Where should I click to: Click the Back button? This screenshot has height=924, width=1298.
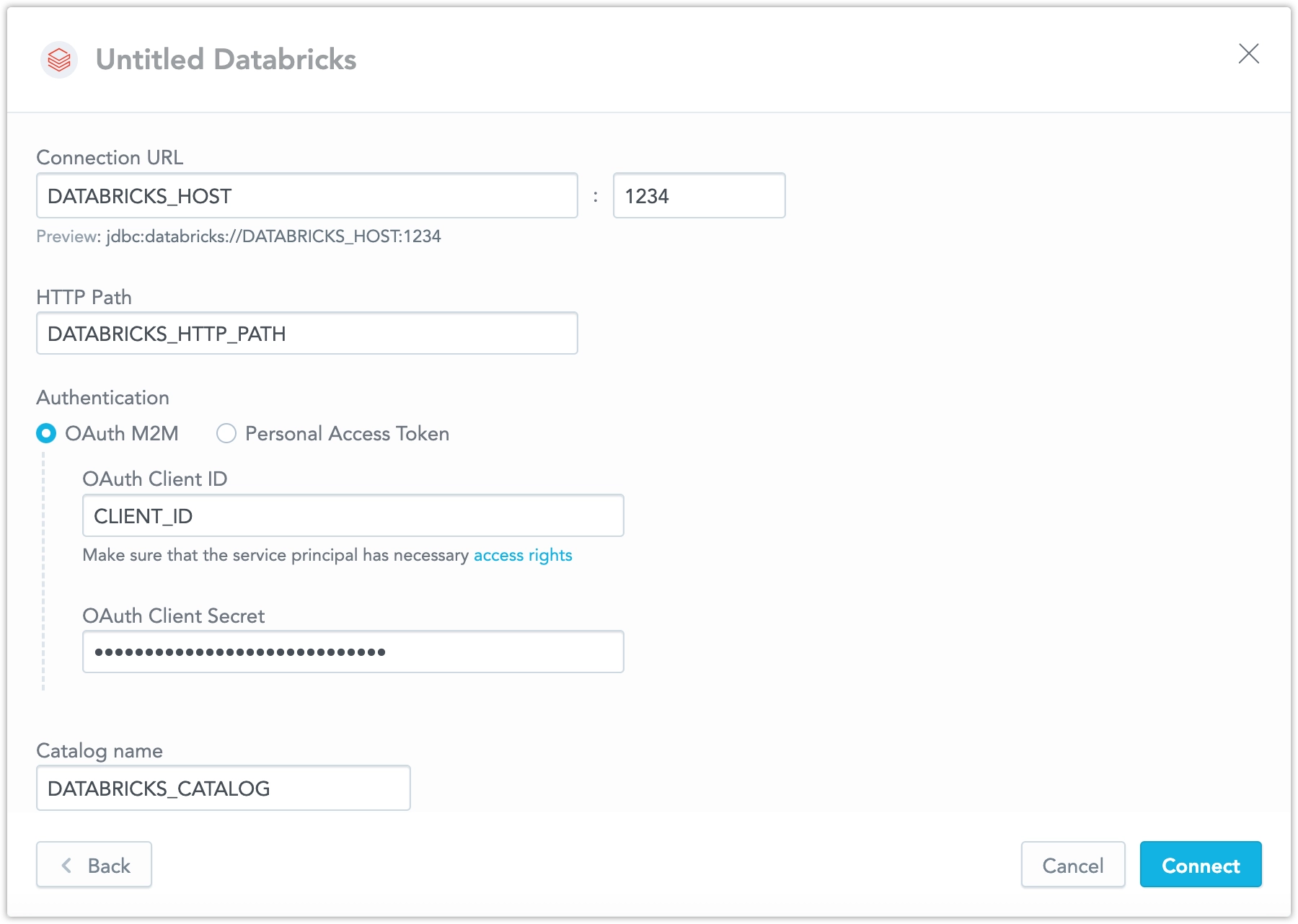pyautogui.click(x=94, y=864)
